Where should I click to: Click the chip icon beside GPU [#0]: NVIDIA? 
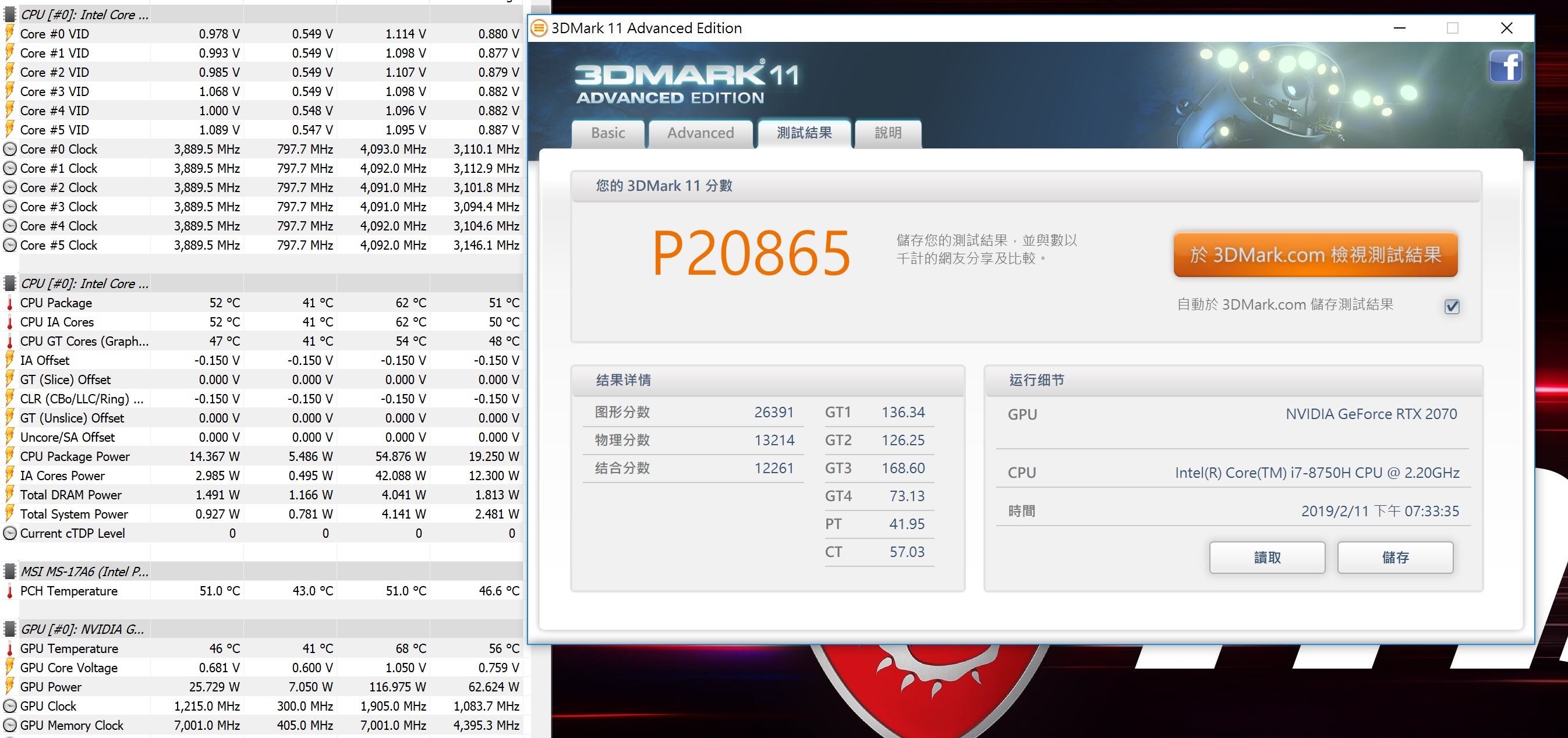coord(10,629)
